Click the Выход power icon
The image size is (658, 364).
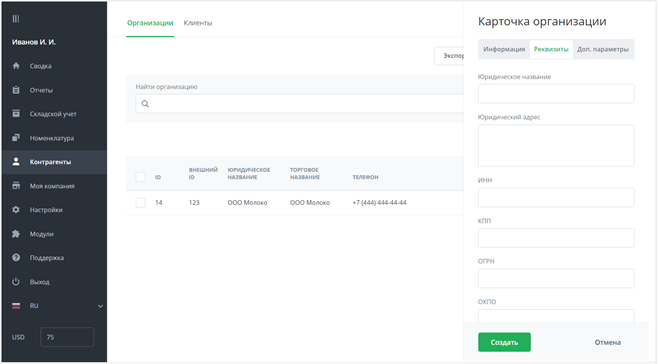tap(16, 282)
